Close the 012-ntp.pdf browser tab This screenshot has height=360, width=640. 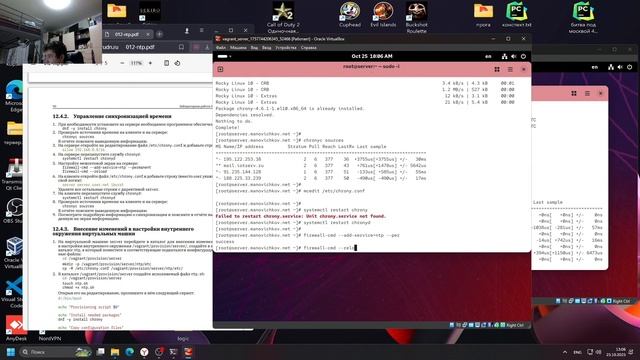pos(148,34)
